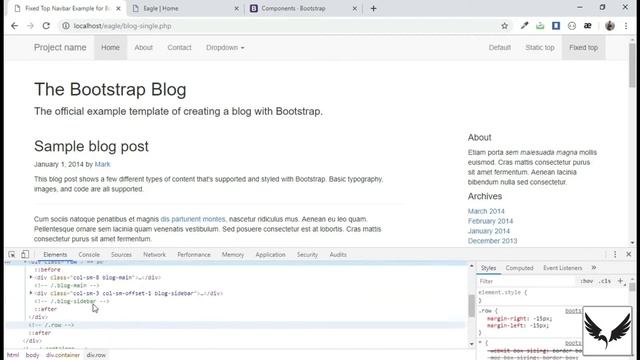Open the February 2014 archive link
640x360 pixels.
490,221
